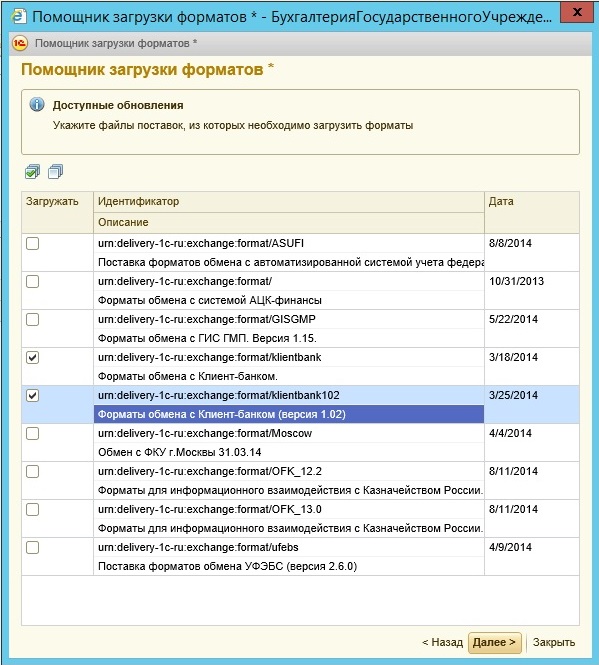599x665 pixels.
Task: Go back with < Назад button
Action: pyautogui.click(x=442, y=642)
